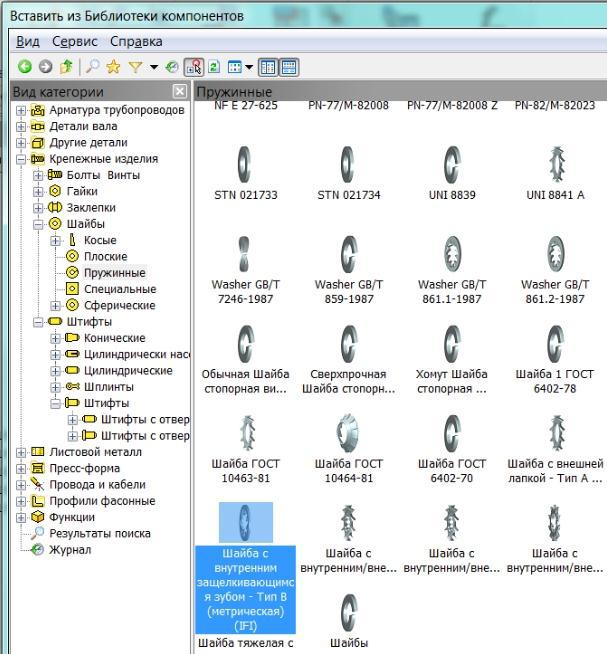607x654 pixels.
Task: Open the Сервис menu
Action: [75, 41]
